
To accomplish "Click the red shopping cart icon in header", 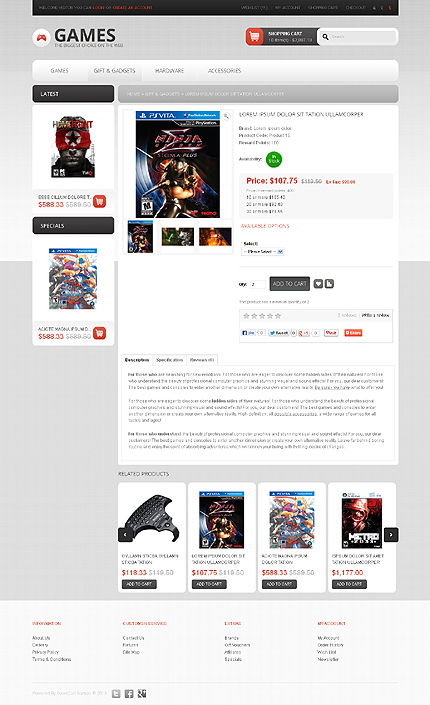I will pos(254,37).
